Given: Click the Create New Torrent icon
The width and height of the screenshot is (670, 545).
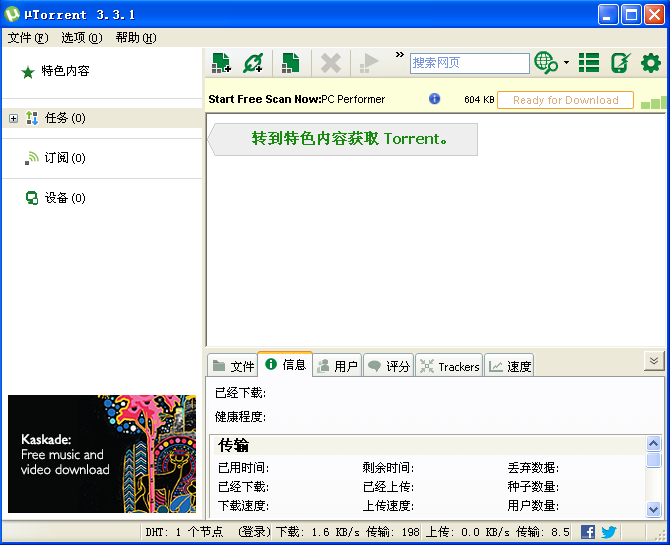Looking at the screenshot, I should (290, 63).
